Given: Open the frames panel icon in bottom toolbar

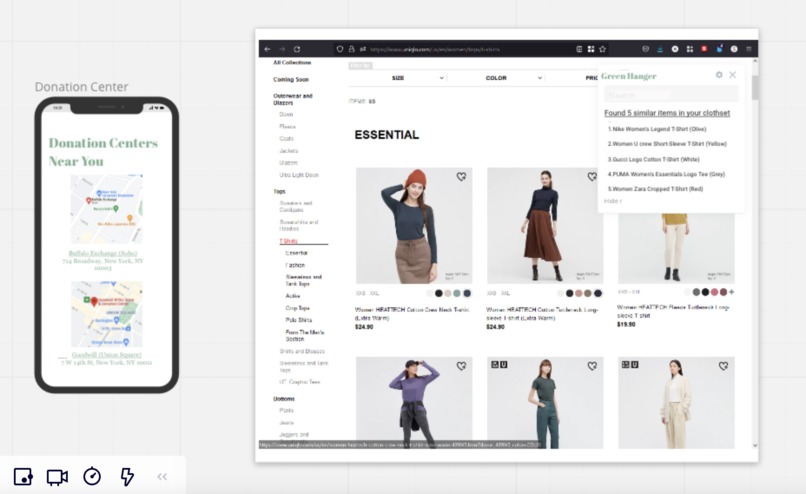Looking at the screenshot, I should (23, 477).
